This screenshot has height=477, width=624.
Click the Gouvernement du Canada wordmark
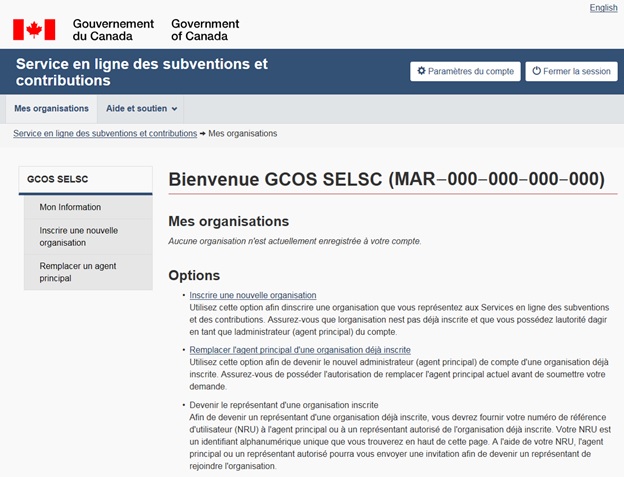(x=113, y=30)
